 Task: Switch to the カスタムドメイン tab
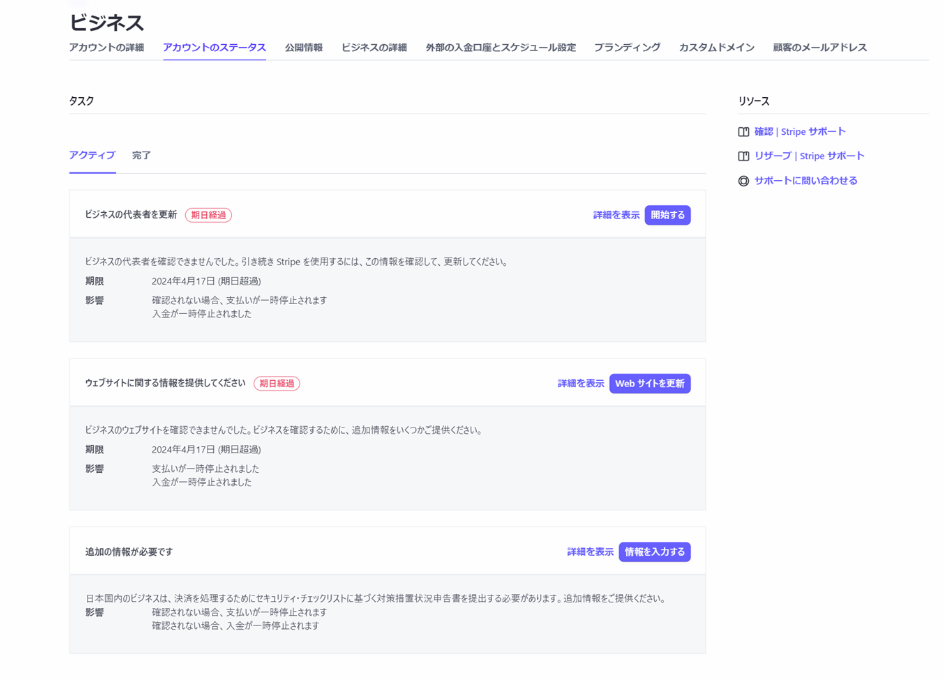pyautogui.click(x=716, y=48)
